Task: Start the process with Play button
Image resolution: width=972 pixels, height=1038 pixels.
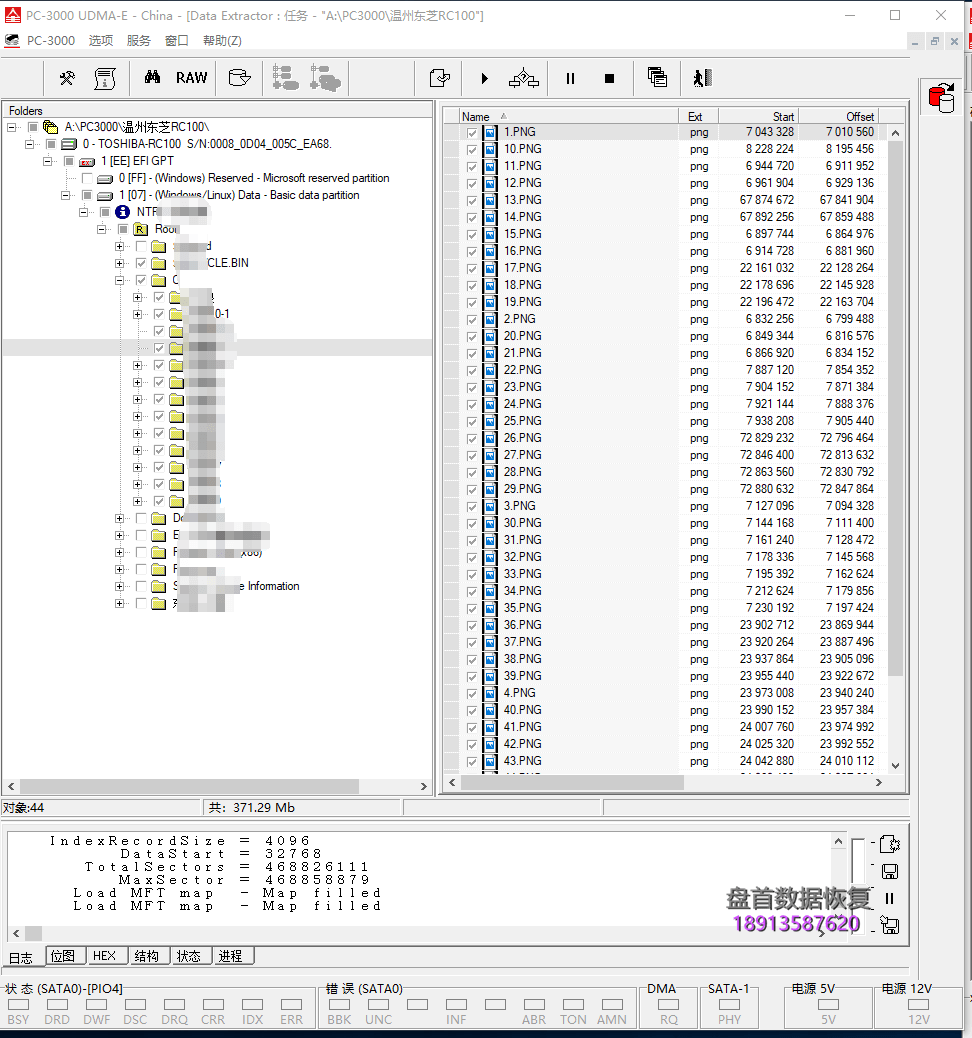Action: tap(485, 78)
